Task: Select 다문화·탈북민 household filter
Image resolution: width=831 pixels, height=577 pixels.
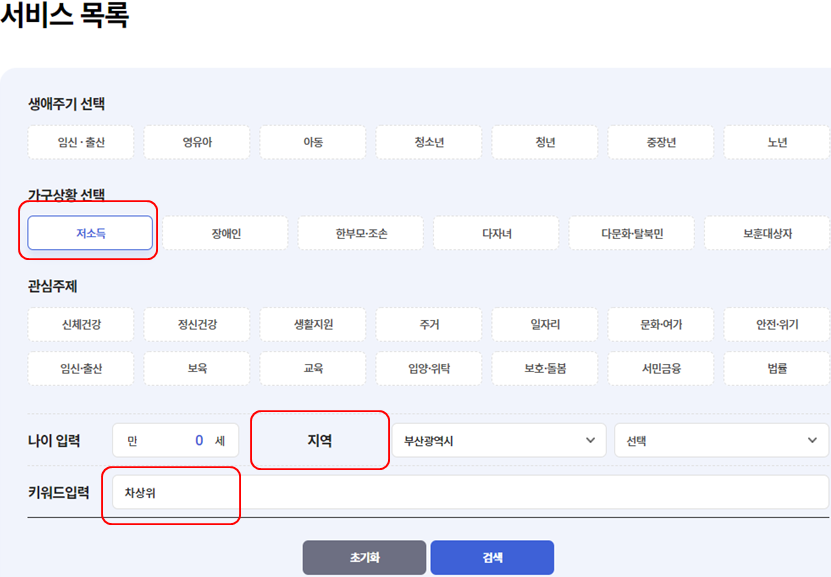Action: 631,232
